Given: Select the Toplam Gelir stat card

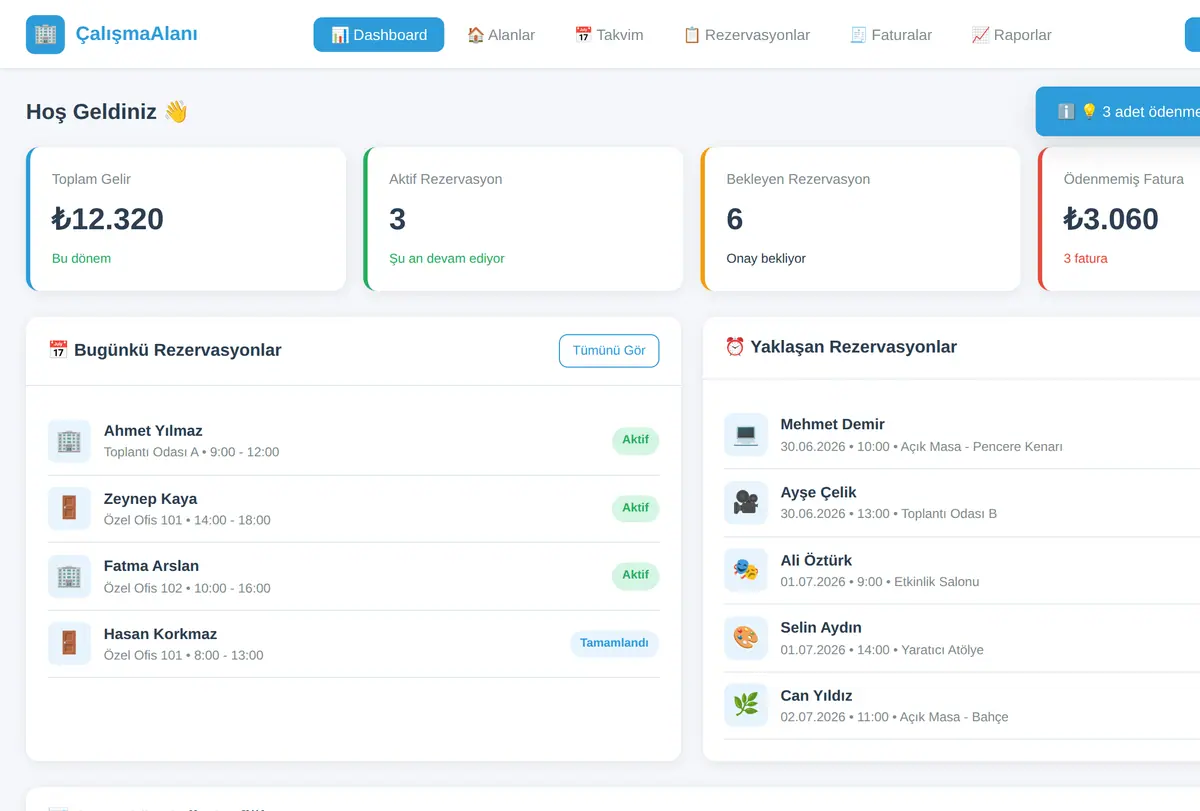Looking at the screenshot, I should click(x=186, y=219).
